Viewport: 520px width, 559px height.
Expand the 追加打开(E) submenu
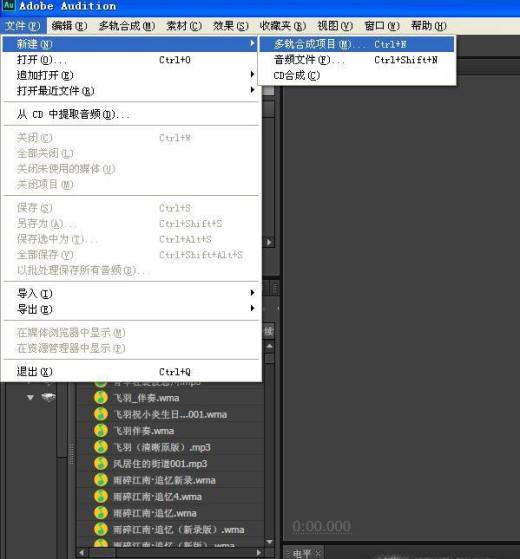coord(130,75)
